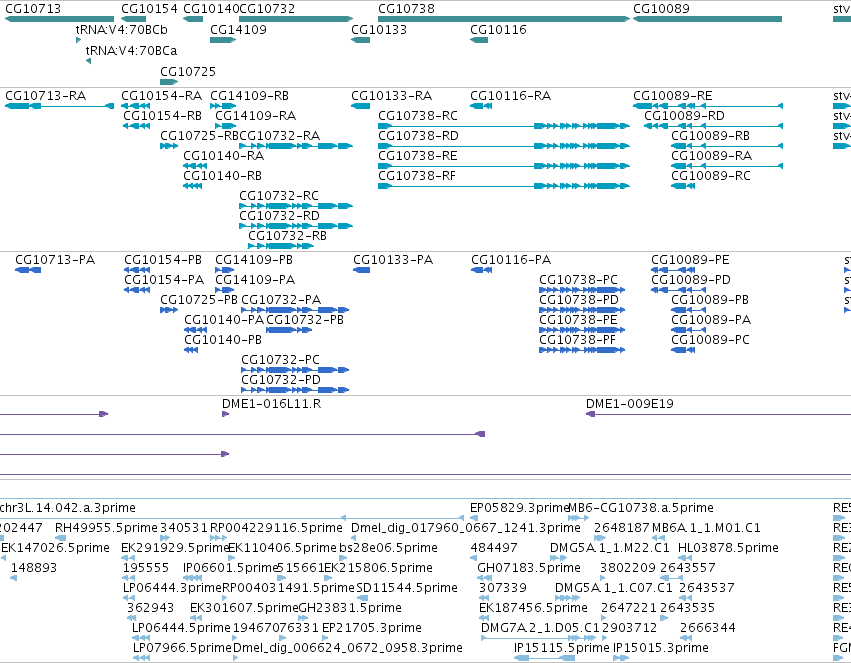This screenshot has width=851, height=663.
Task: Click the EK147026.5prime EST label
Action: (x=55, y=548)
